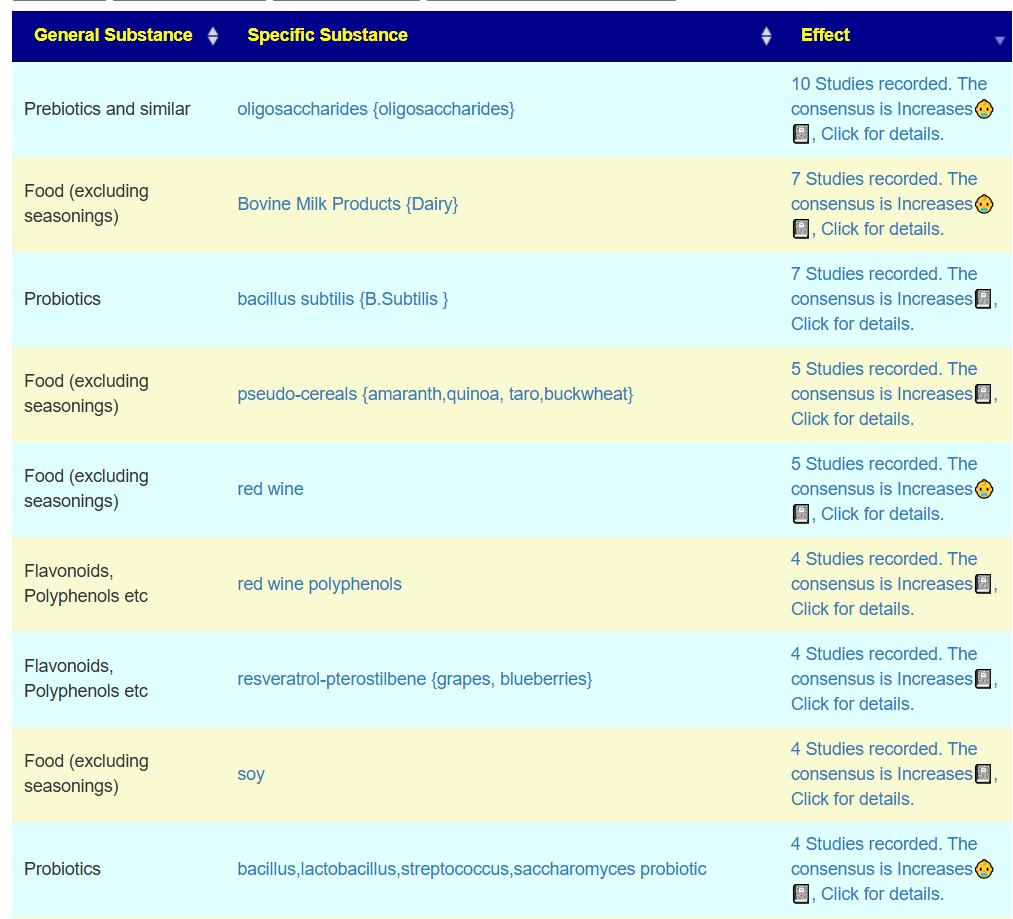Click the baby face icon in the red wine row
The image size is (1013, 919).
(984, 489)
